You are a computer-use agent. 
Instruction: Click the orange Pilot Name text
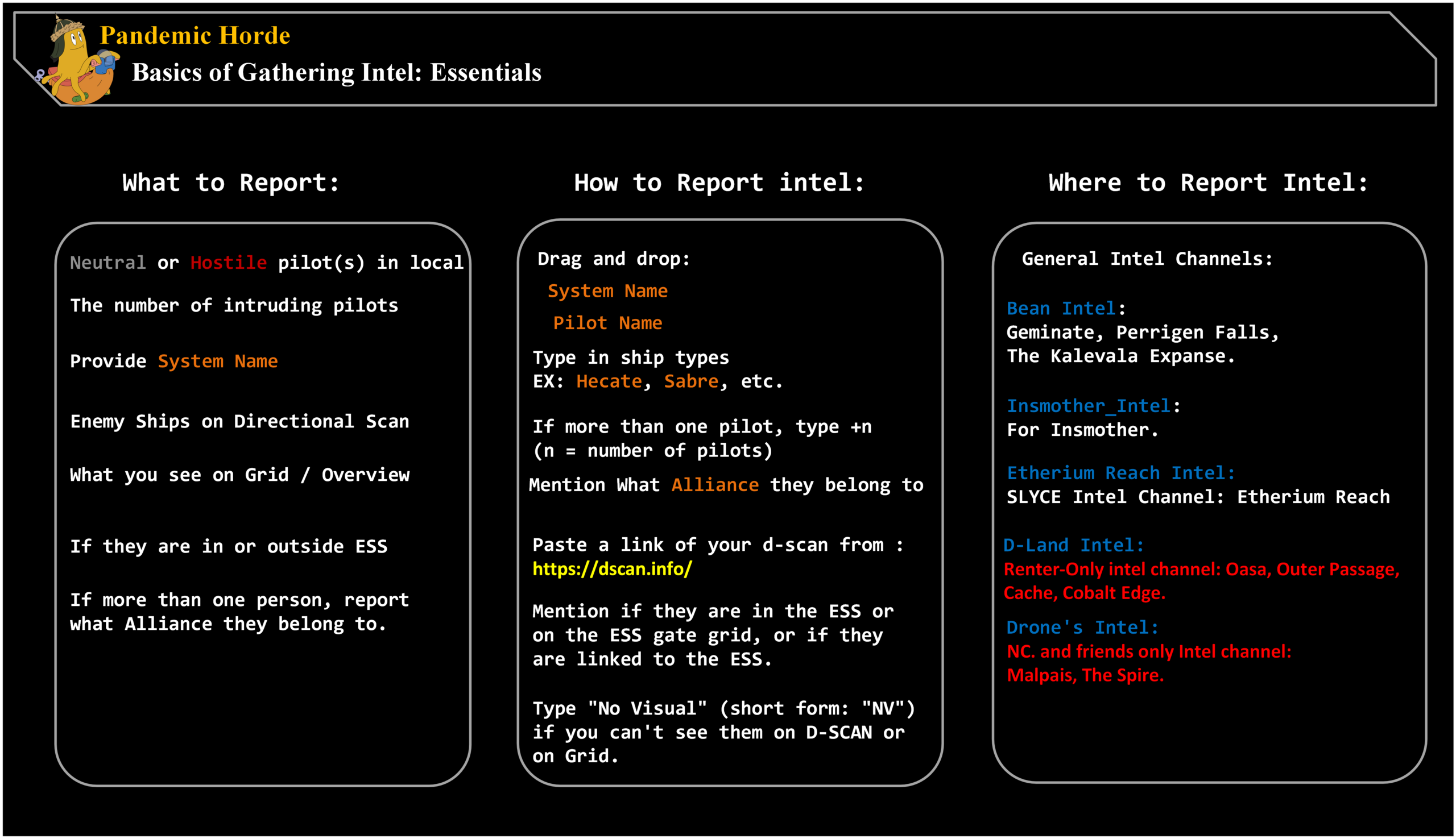[607, 323]
